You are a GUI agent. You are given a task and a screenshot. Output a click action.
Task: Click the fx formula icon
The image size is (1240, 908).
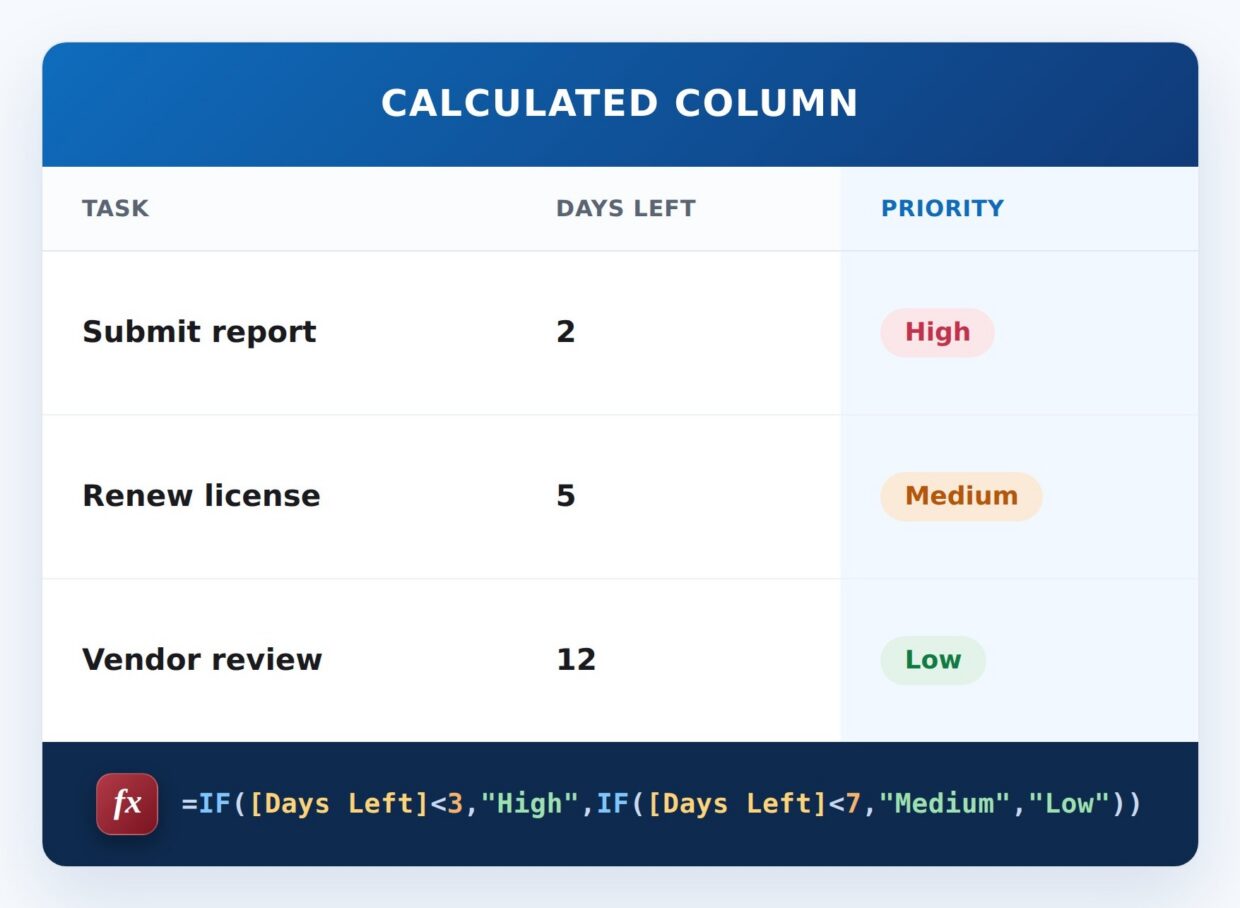click(127, 804)
